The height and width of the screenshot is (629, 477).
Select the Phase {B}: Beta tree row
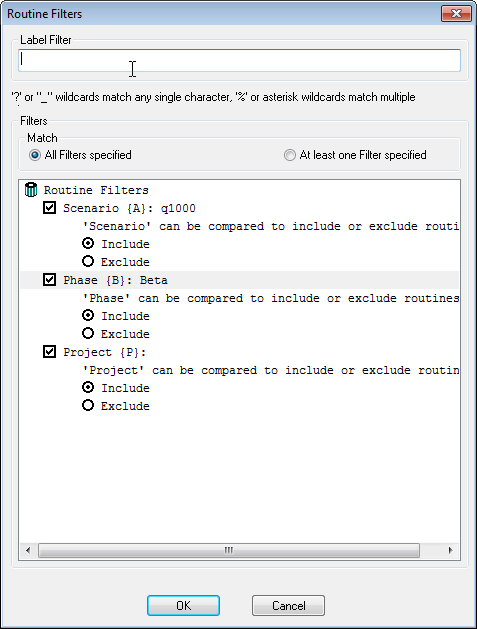pyautogui.click(x=240, y=280)
